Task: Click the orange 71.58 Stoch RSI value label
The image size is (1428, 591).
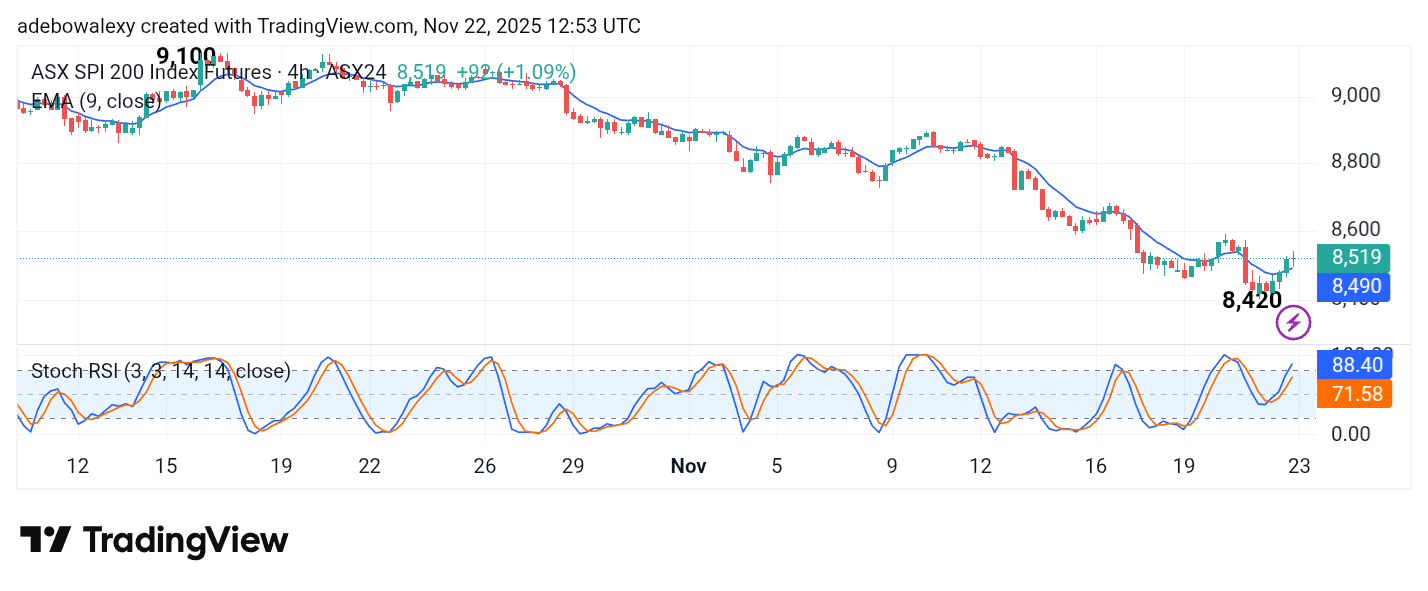Action: click(1355, 394)
